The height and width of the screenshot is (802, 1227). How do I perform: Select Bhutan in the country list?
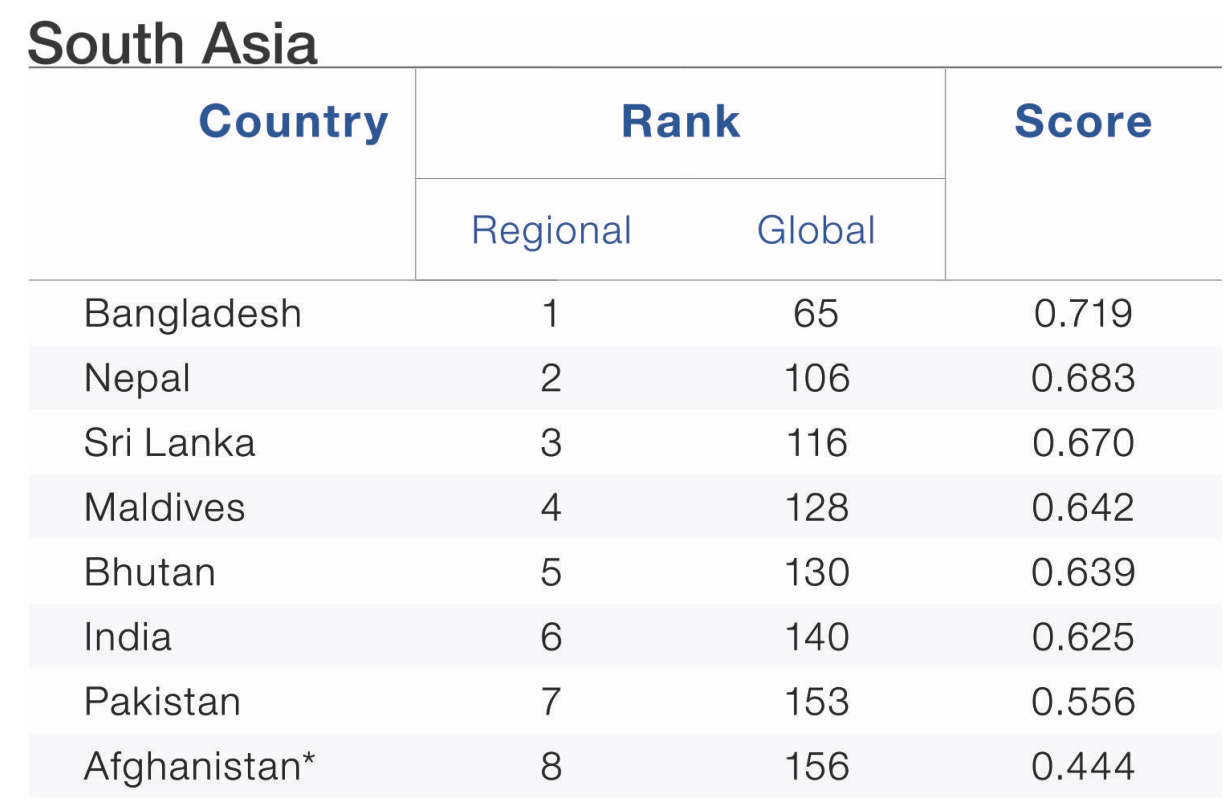coord(150,573)
